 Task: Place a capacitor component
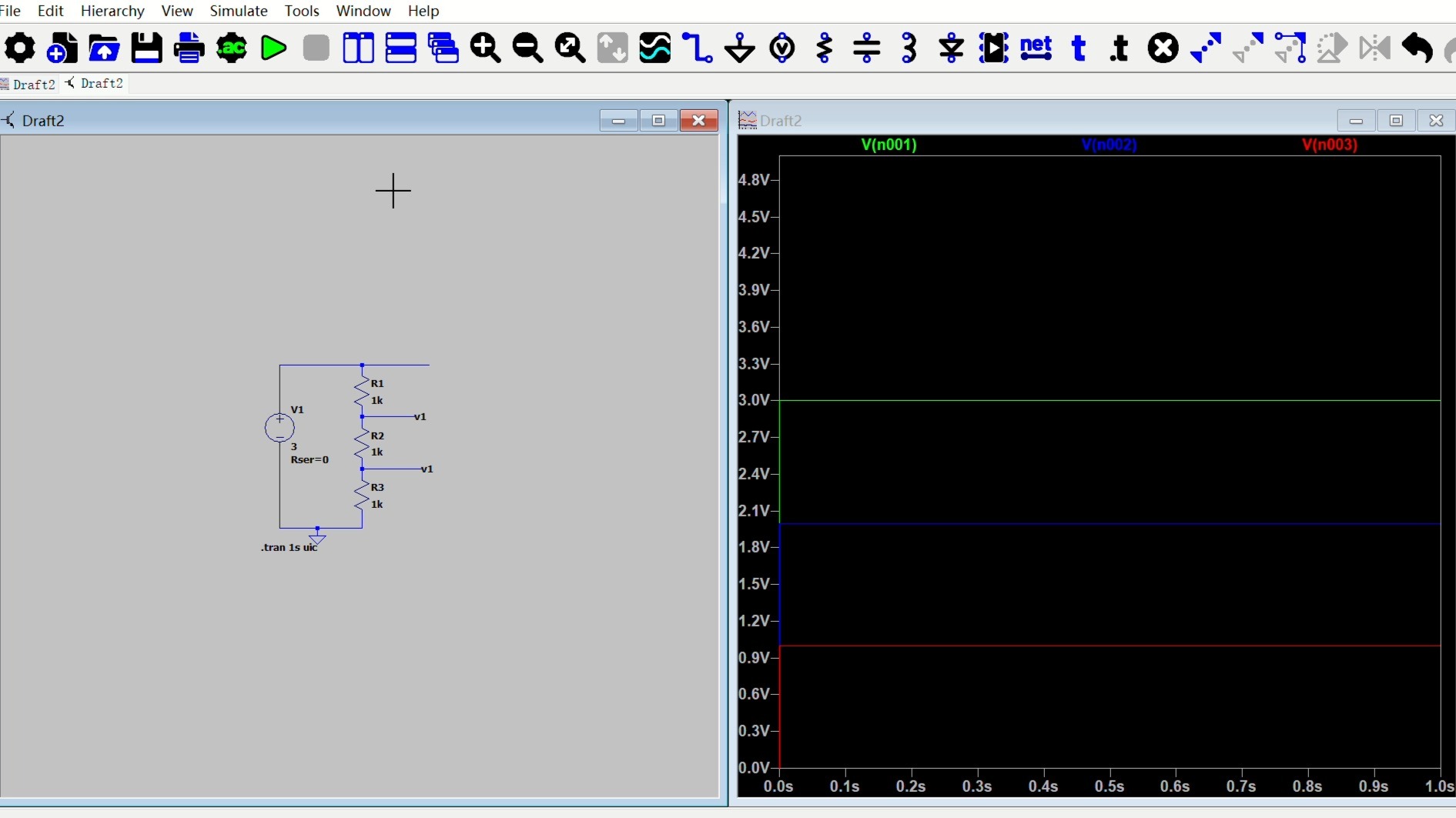click(867, 48)
